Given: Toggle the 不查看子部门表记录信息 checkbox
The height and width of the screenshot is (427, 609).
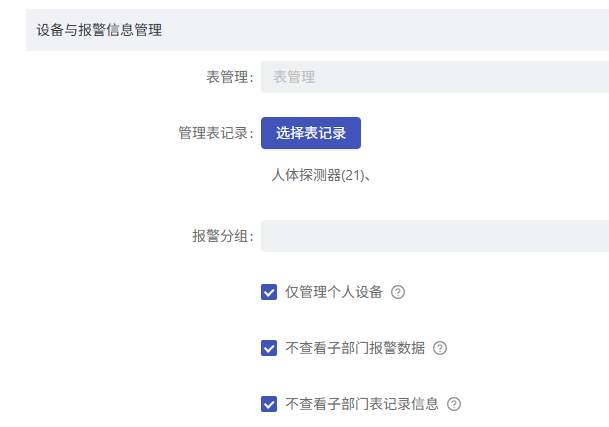Looking at the screenshot, I should [x=269, y=404].
